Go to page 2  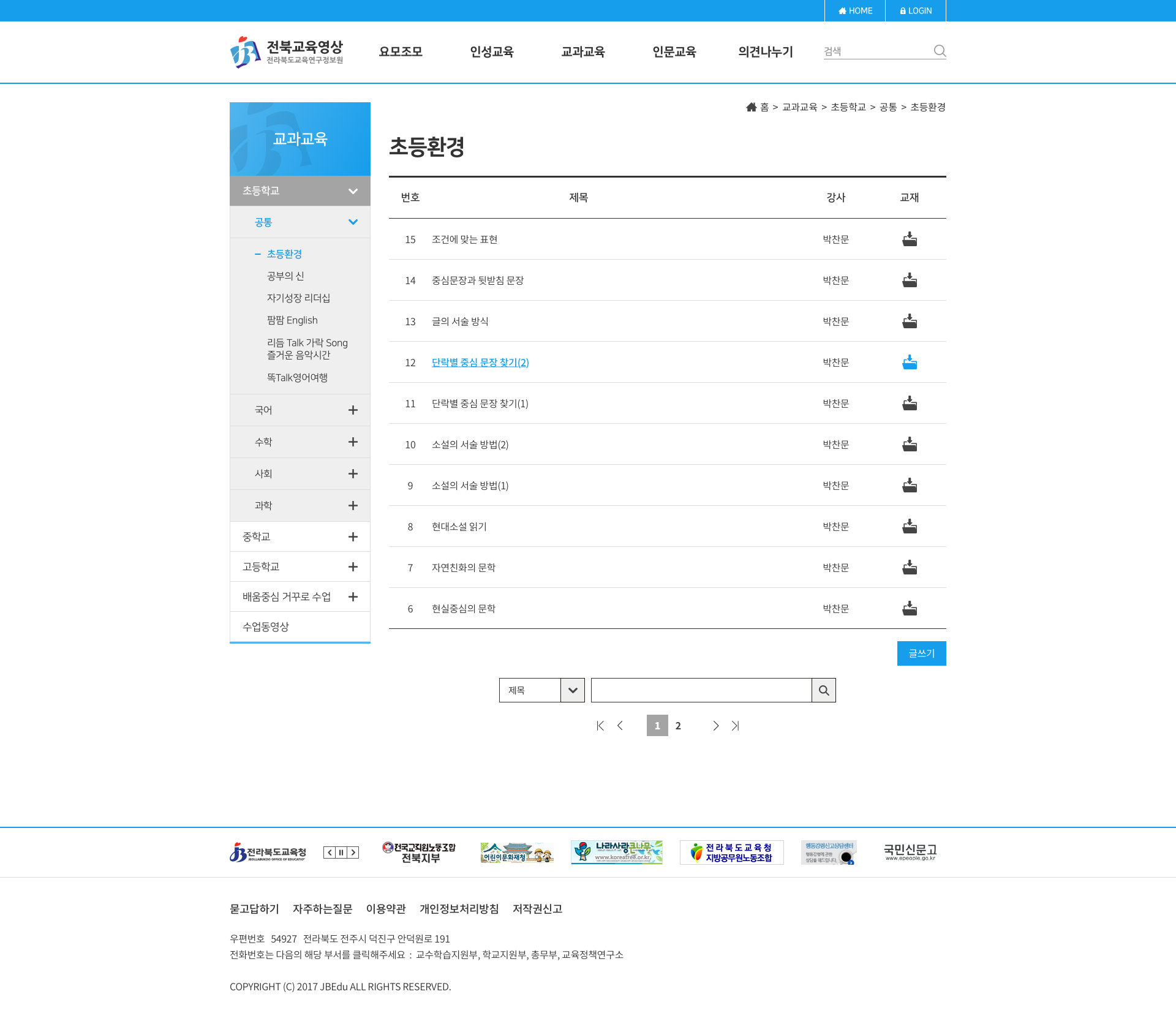678,726
